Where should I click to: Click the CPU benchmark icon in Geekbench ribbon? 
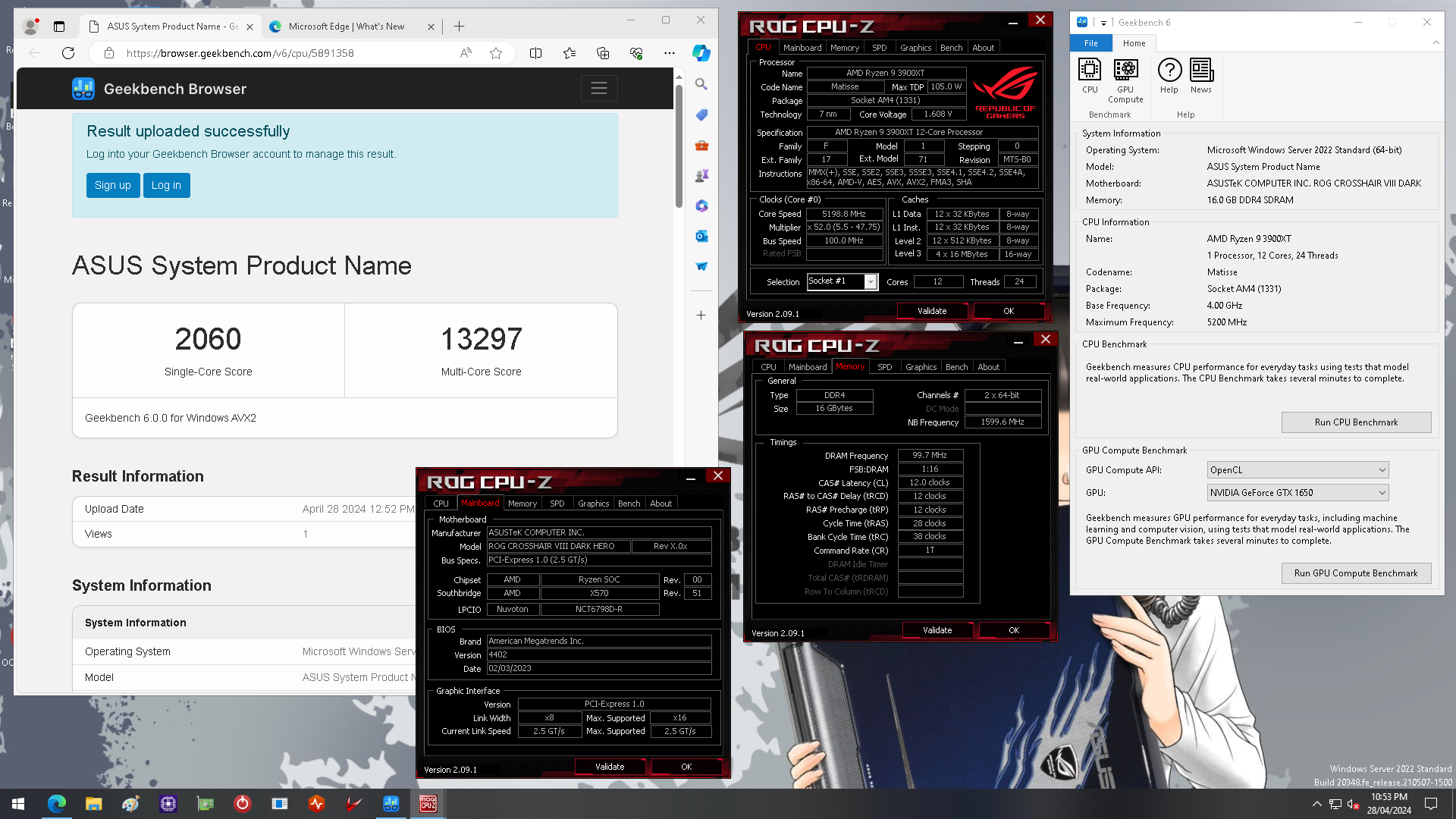click(x=1090, y=77)
